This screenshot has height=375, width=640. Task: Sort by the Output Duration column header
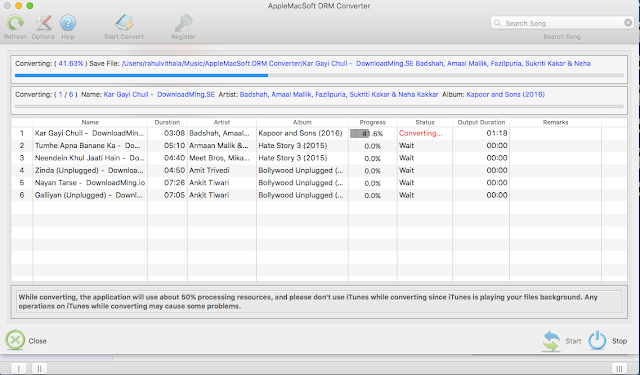pos(481,122)
